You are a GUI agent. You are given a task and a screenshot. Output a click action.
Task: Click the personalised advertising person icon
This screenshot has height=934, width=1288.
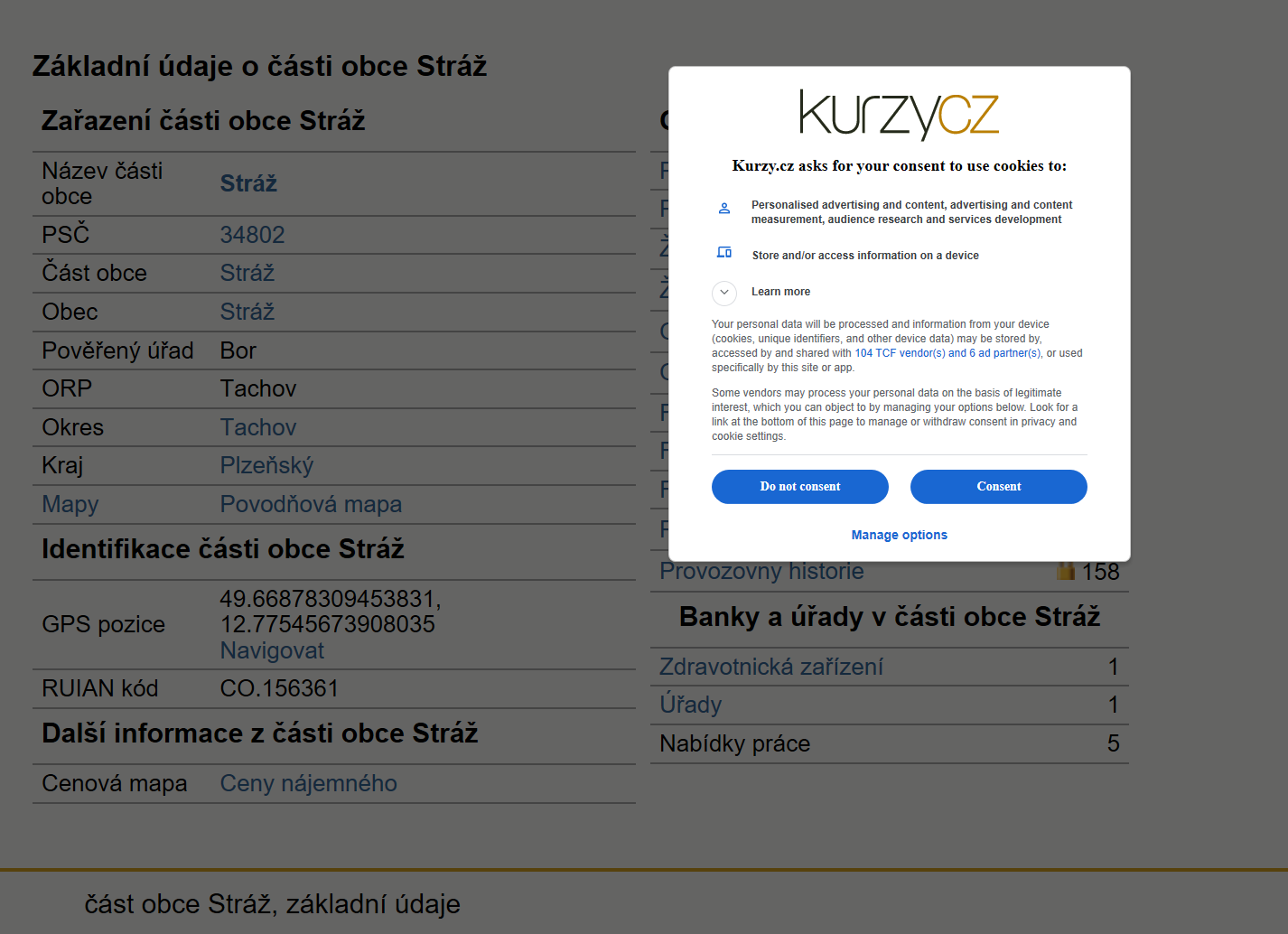click(x=723, y=209)
